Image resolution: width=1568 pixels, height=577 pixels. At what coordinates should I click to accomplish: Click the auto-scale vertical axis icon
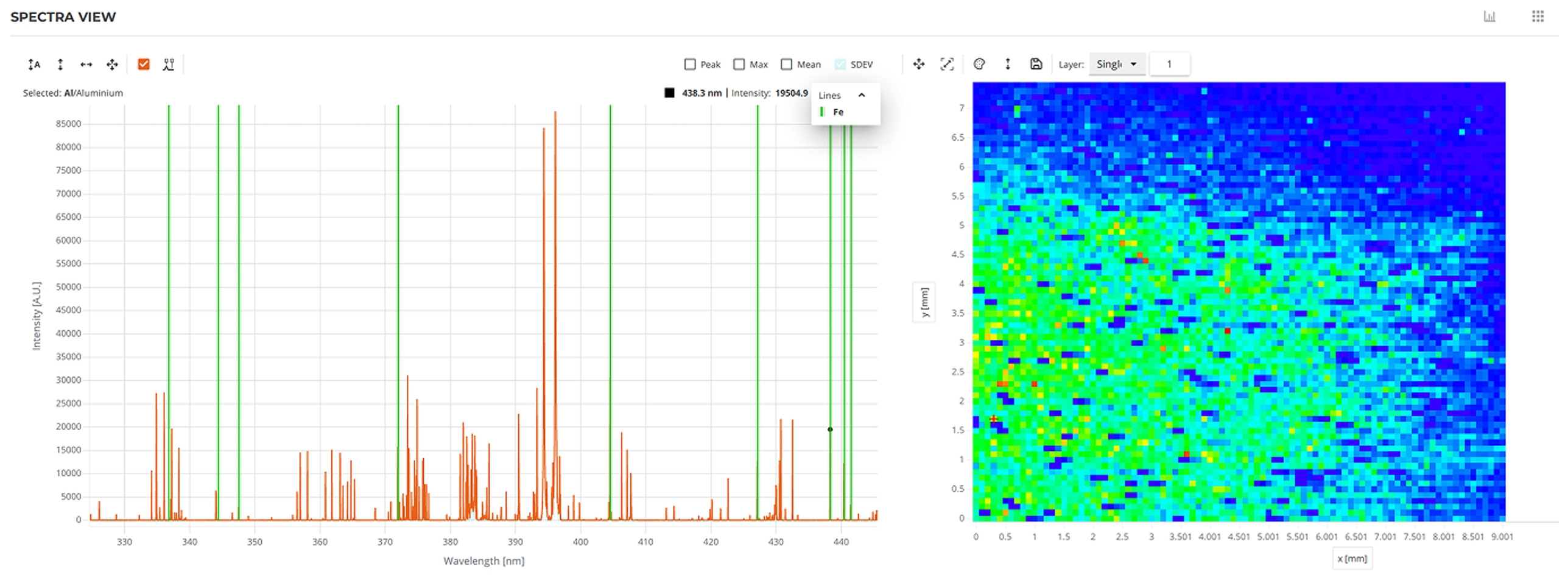tap(34, 65)
